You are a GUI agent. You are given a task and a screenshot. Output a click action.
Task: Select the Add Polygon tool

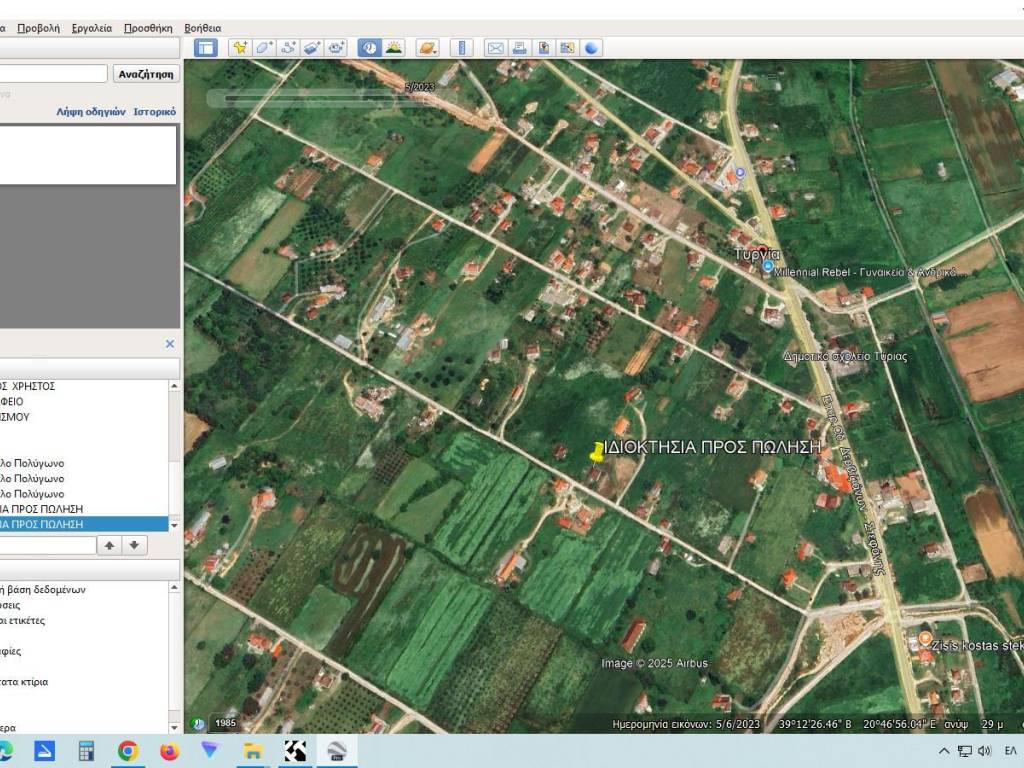(x=263, y=47)
